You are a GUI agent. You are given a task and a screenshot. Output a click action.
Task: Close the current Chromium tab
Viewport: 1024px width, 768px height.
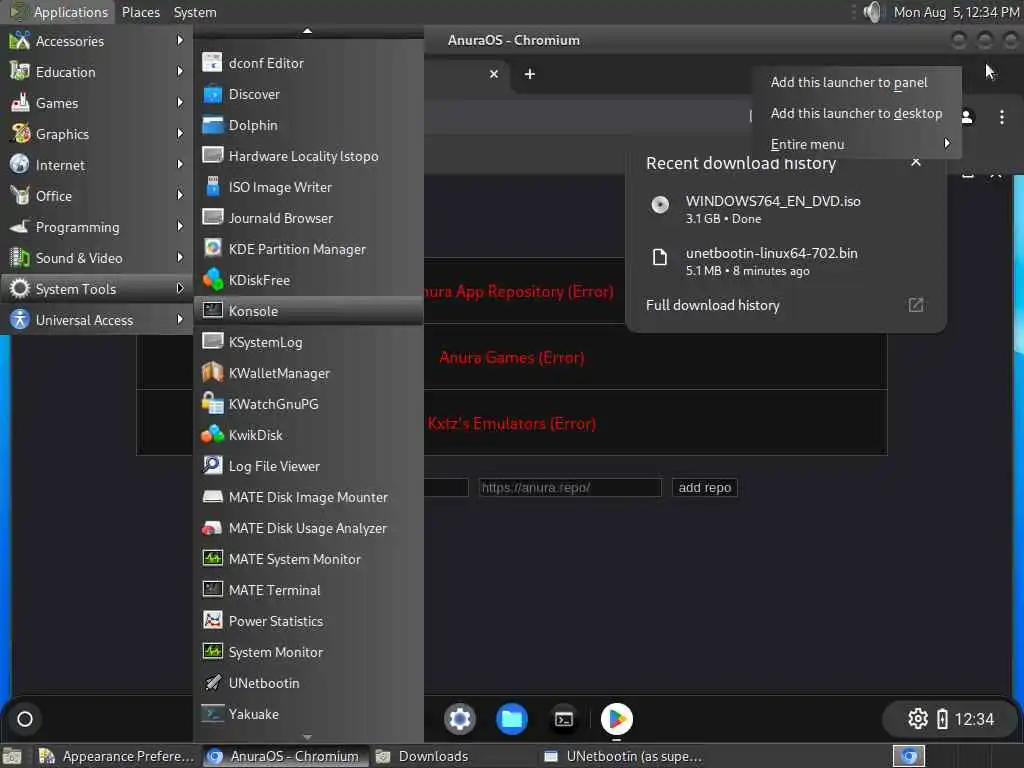(494, 74)
